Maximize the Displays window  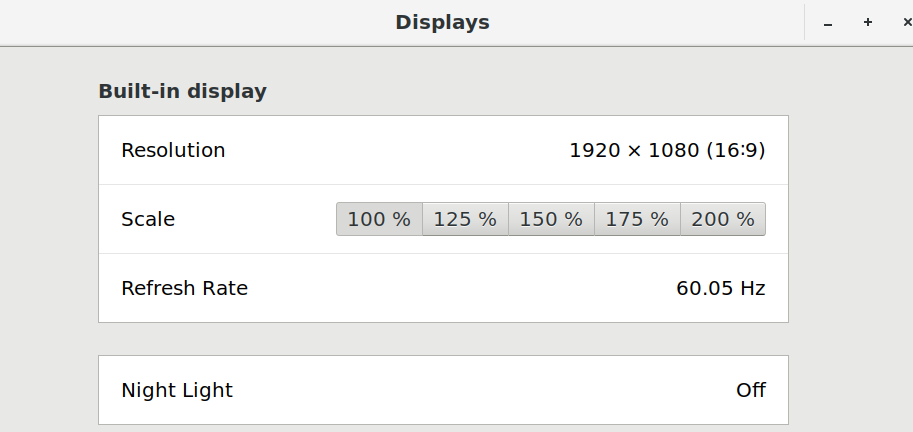tap(867, 22)
